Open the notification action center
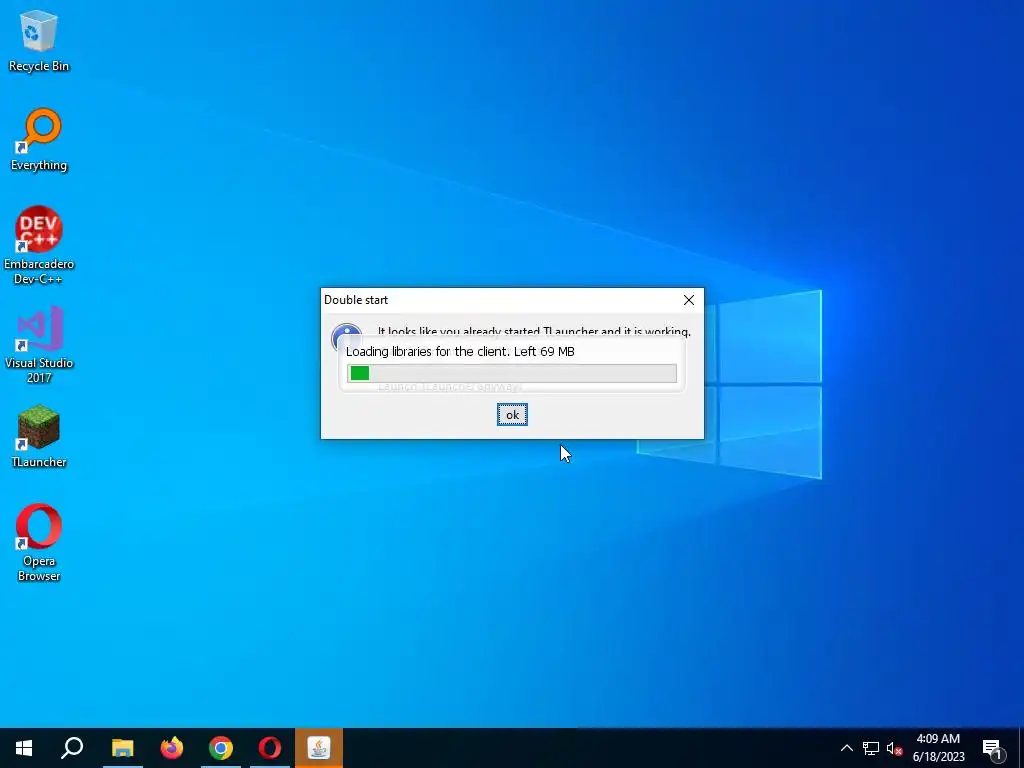The width and height of the screenshot is (1024, 768). point(993,748)
